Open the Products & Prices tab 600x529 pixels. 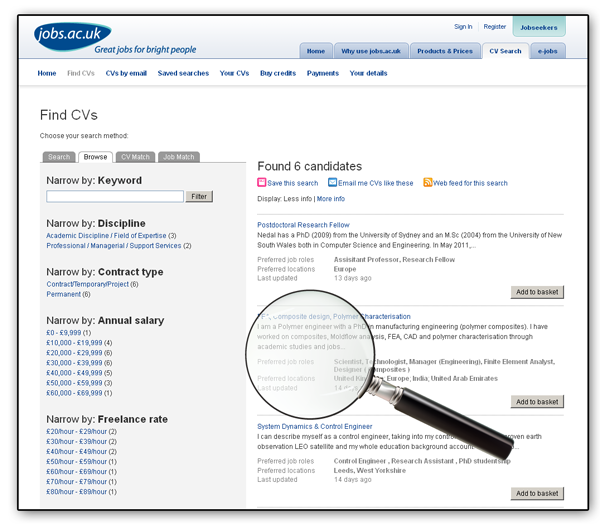(445, 51)
